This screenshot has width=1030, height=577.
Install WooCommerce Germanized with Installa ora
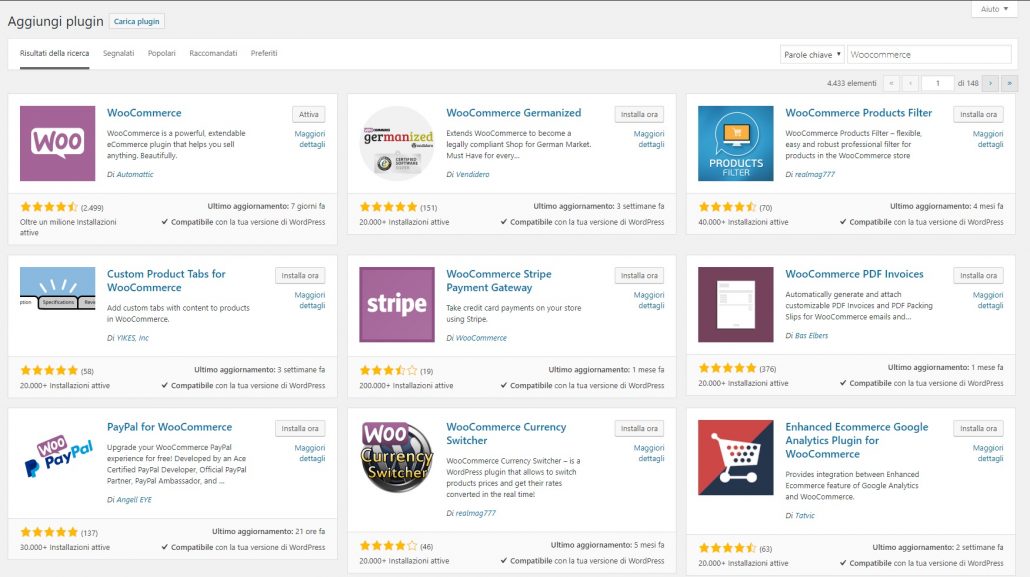coord(638,114)
